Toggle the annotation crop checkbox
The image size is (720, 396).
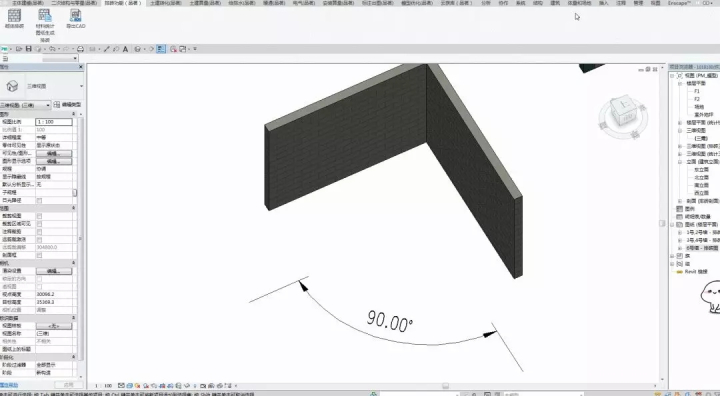pos(39,232)
